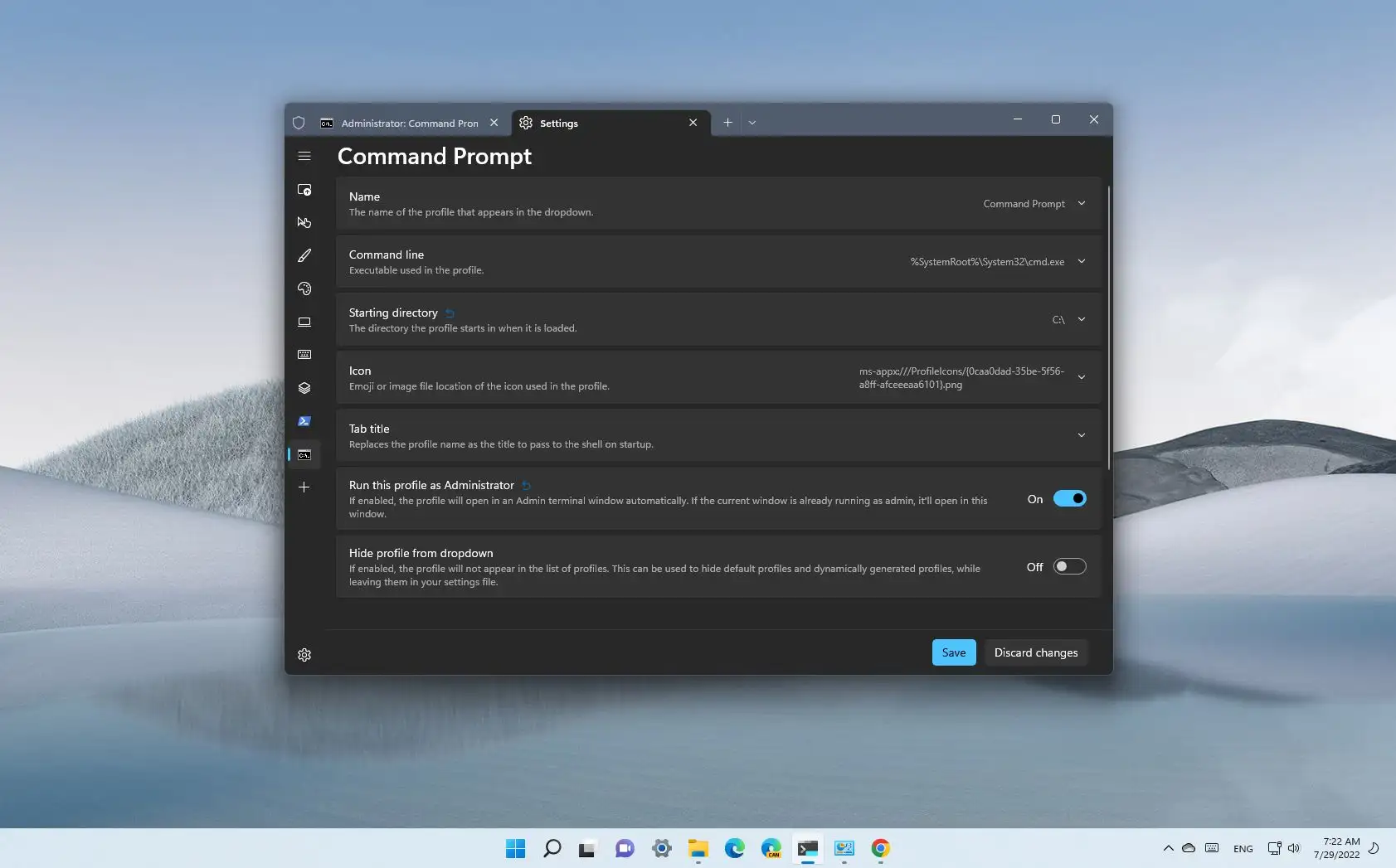Toggle off Run this profile as Administrator
This screenshot has width=1396, height=868.
[1068, 498]
